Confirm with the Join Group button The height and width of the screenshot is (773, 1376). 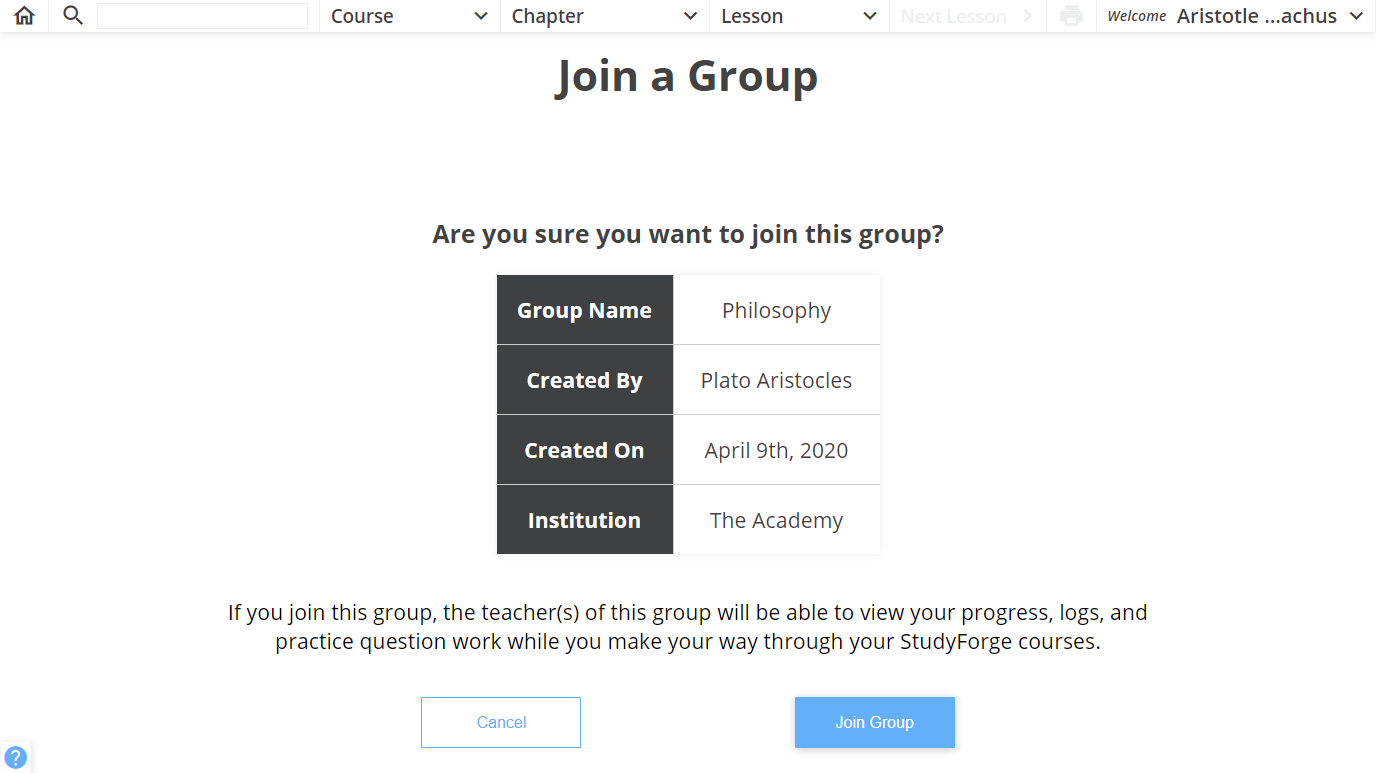coord(875,722)
